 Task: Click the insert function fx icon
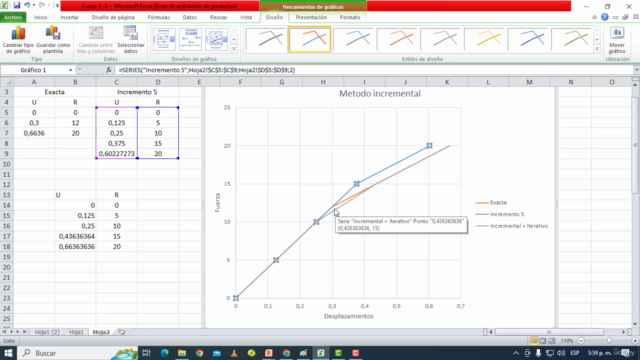tap(109, 70)
